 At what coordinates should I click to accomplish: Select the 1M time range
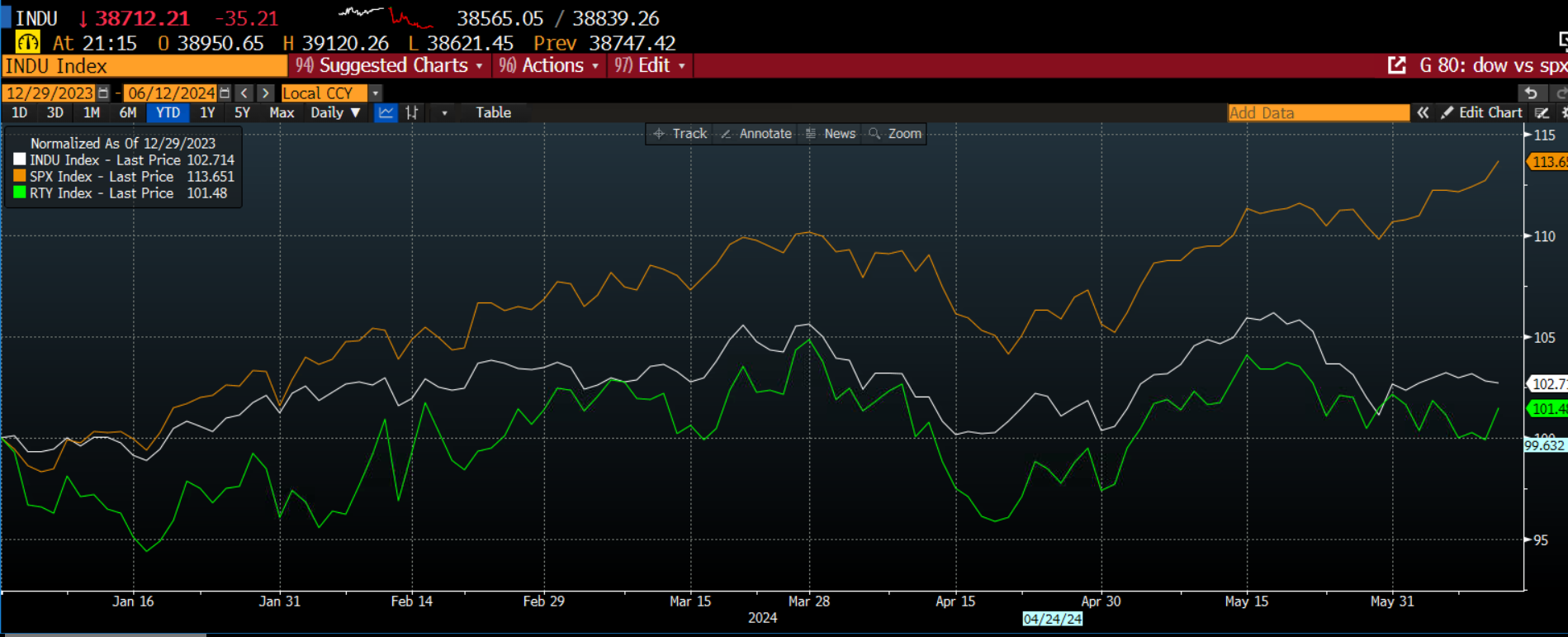pyautogui.click(x=92, y=113)
